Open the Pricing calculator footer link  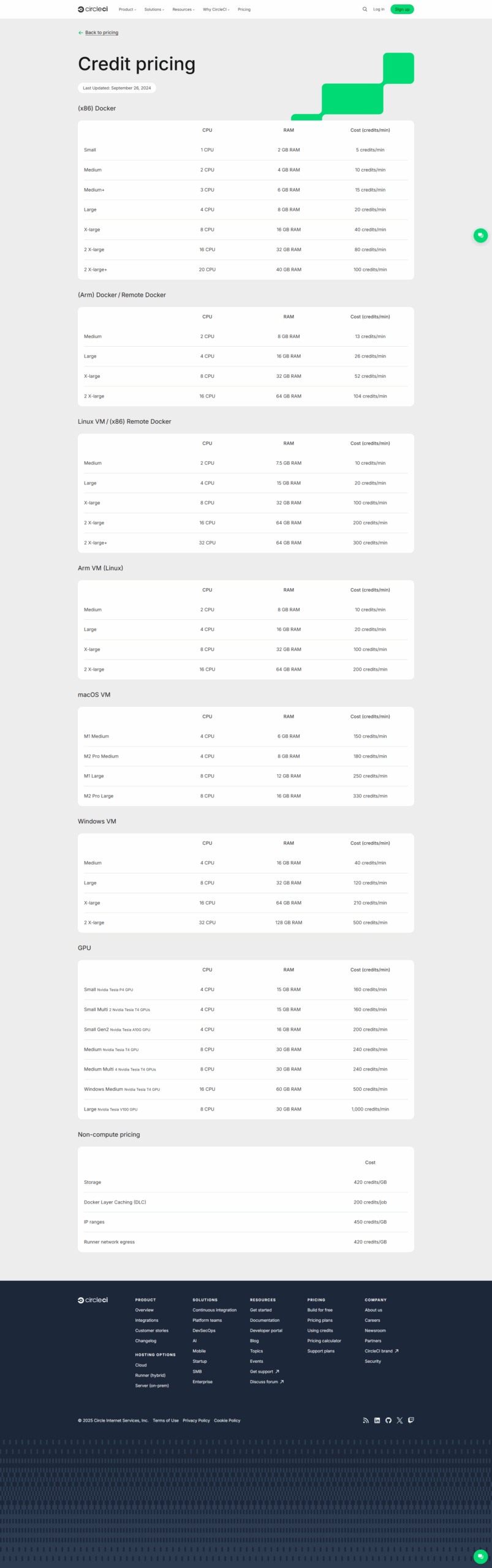[324, 1341]
